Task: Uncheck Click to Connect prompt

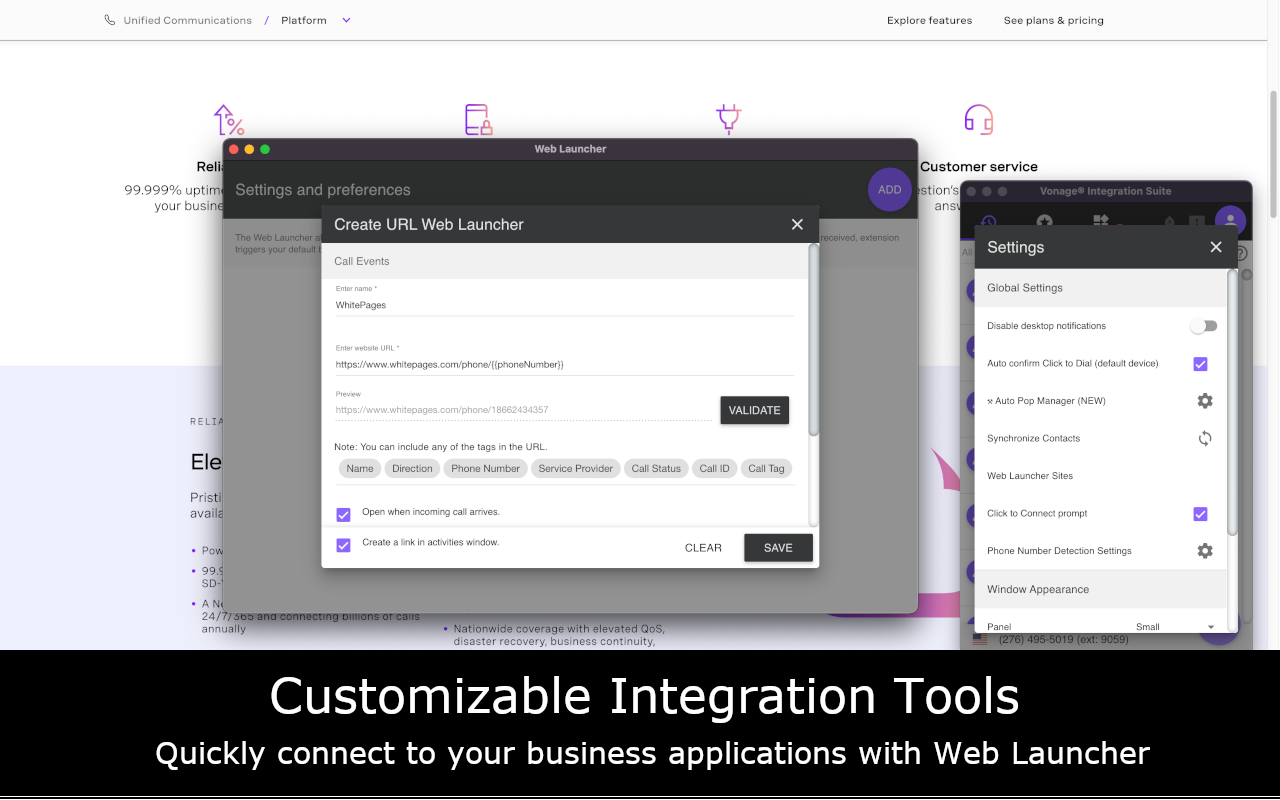Action: (1200, 514)
